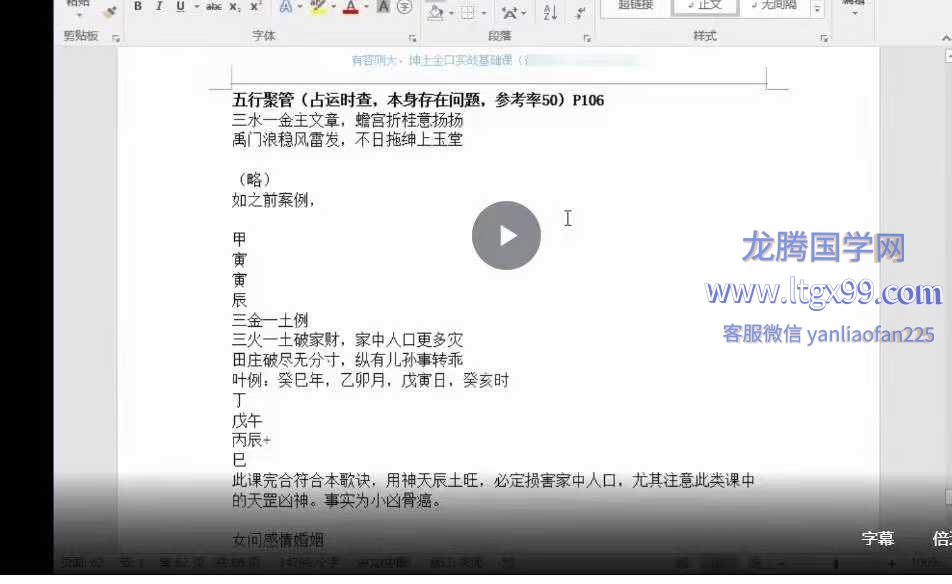Apply paragraph shading with the paint bucket icon

point(436,12)
